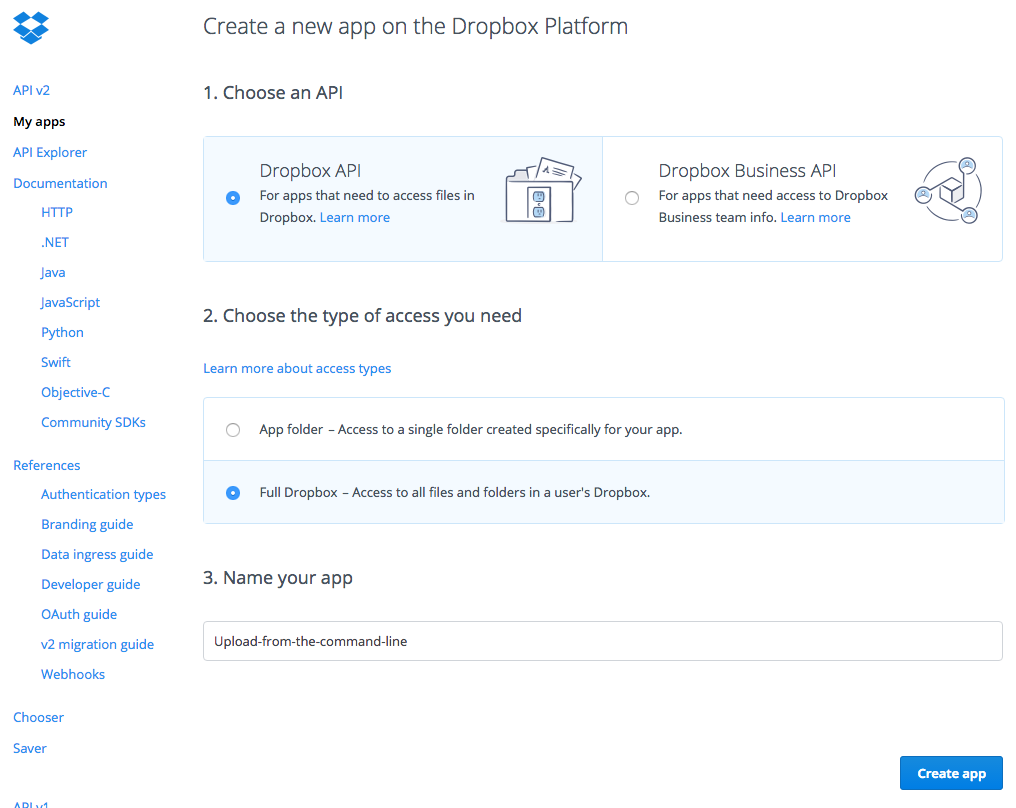Click the Dropbox Business API team illustration
This screenshot has width=1016, height=808.
[x=948, y=190]
